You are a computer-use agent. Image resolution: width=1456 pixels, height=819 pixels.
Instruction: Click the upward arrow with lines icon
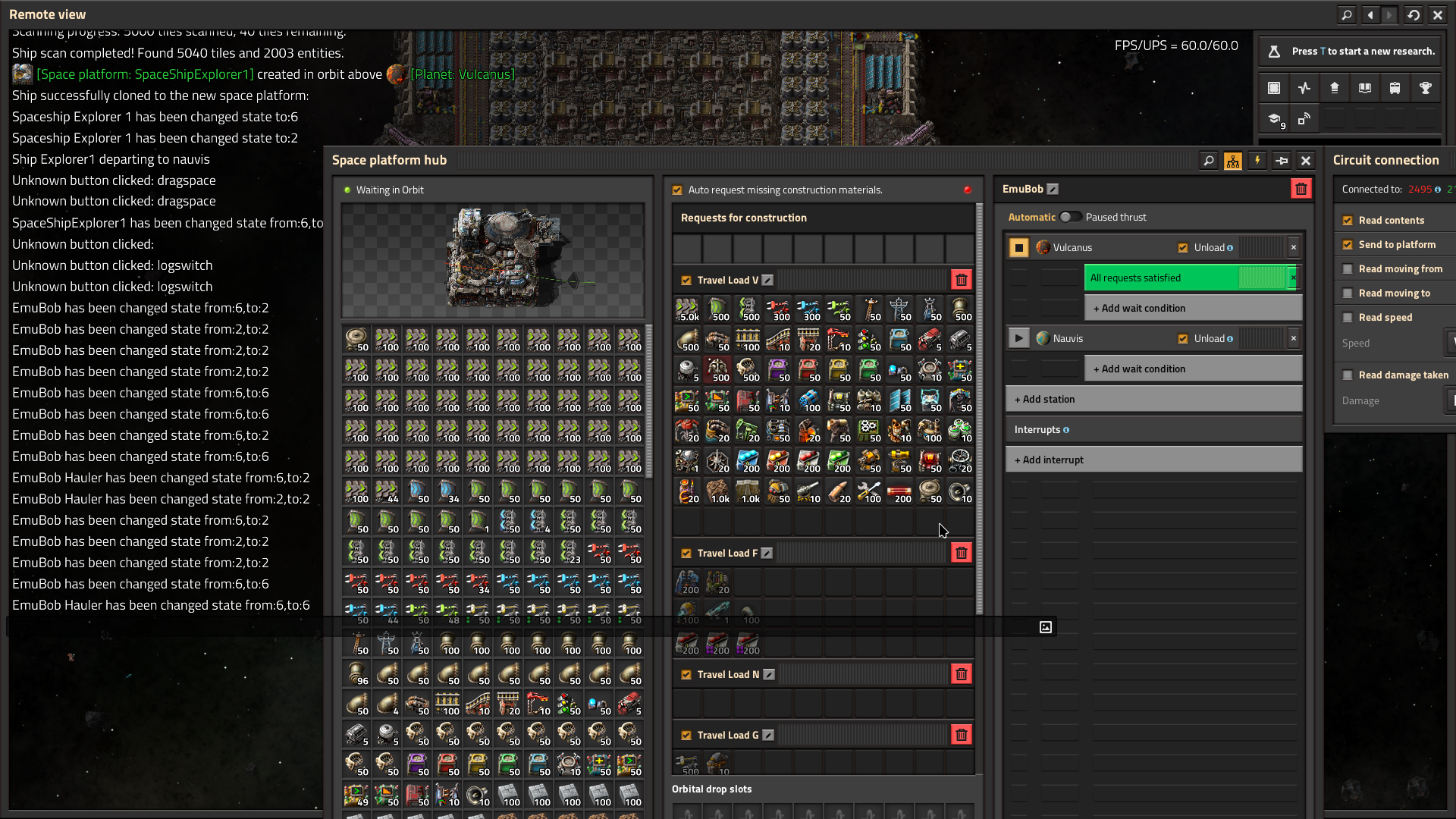pyautogui.click(x=1335, y=88)
